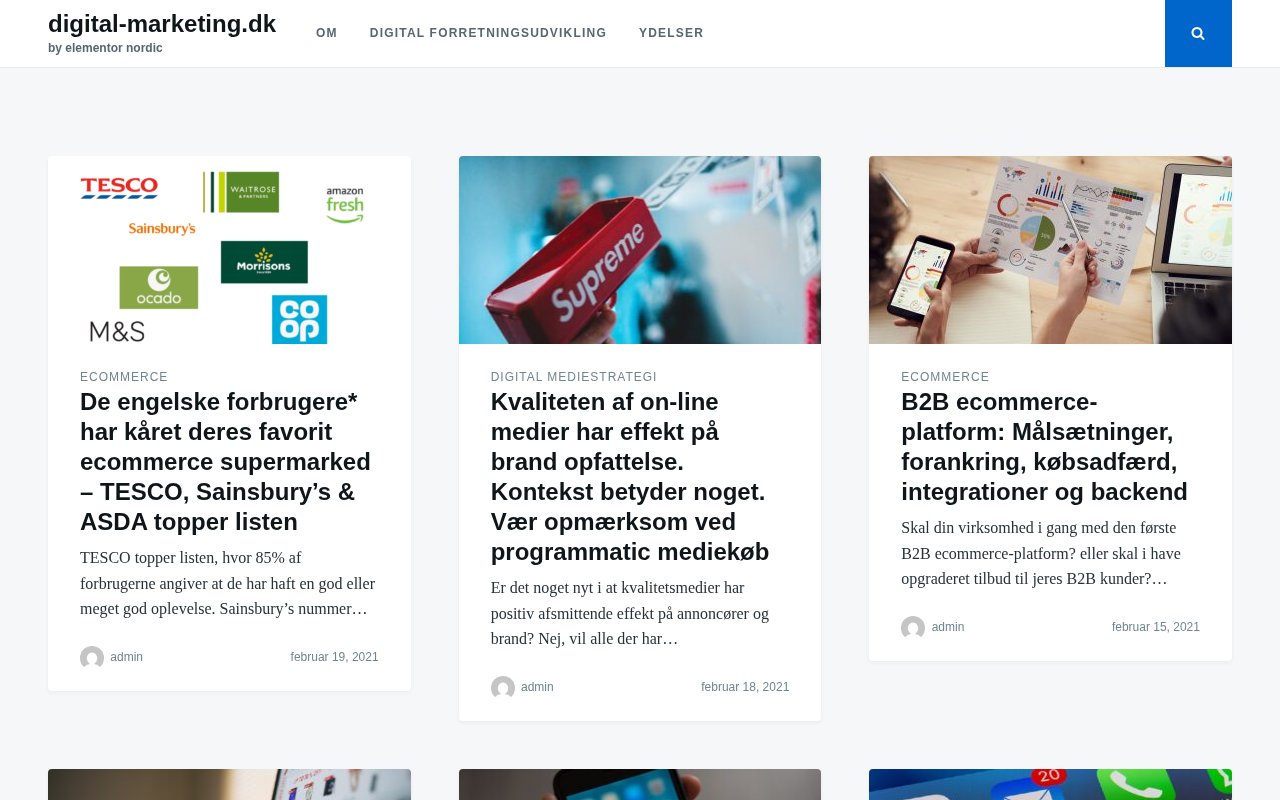Image resolution: width=1280 pixels, height=800 pixels.
Task: Click the februar 19, 2021 date link
Action: [335, 657]
